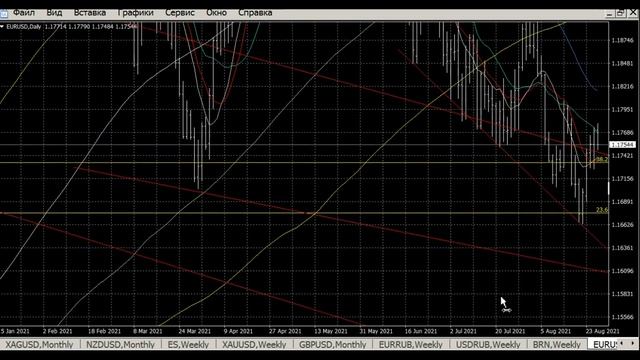640x360 pixels.
Task: Click the 38.2 Fibonacci level label
Action: coord(602,159)
